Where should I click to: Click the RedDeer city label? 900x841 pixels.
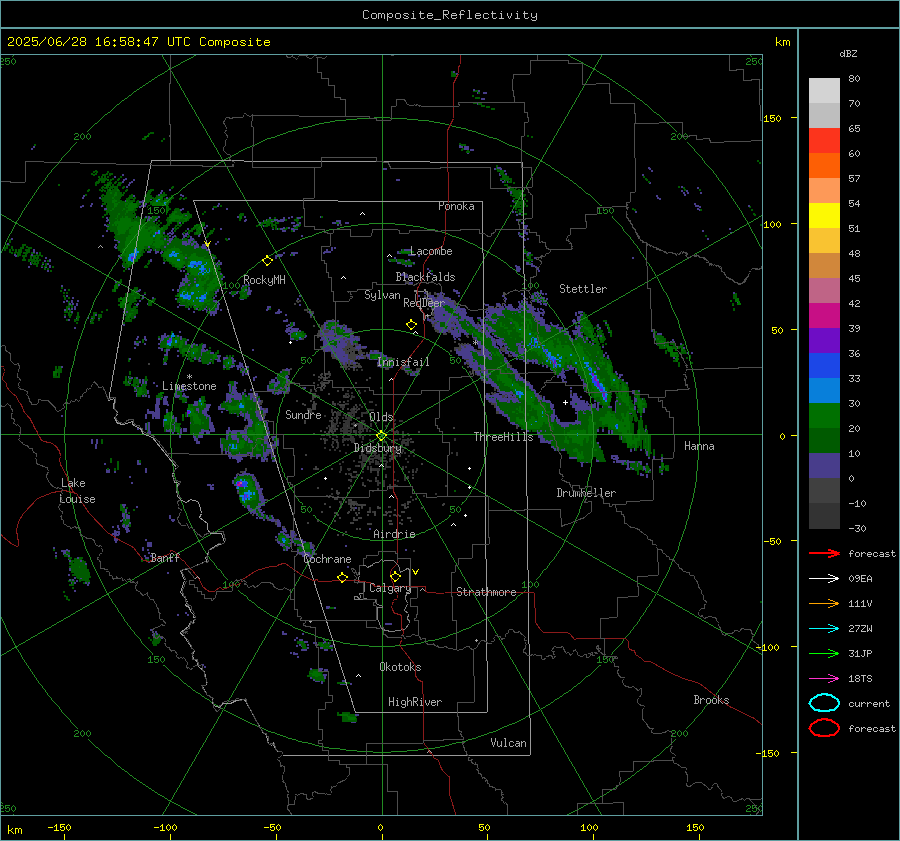click(x=424, y=303)
